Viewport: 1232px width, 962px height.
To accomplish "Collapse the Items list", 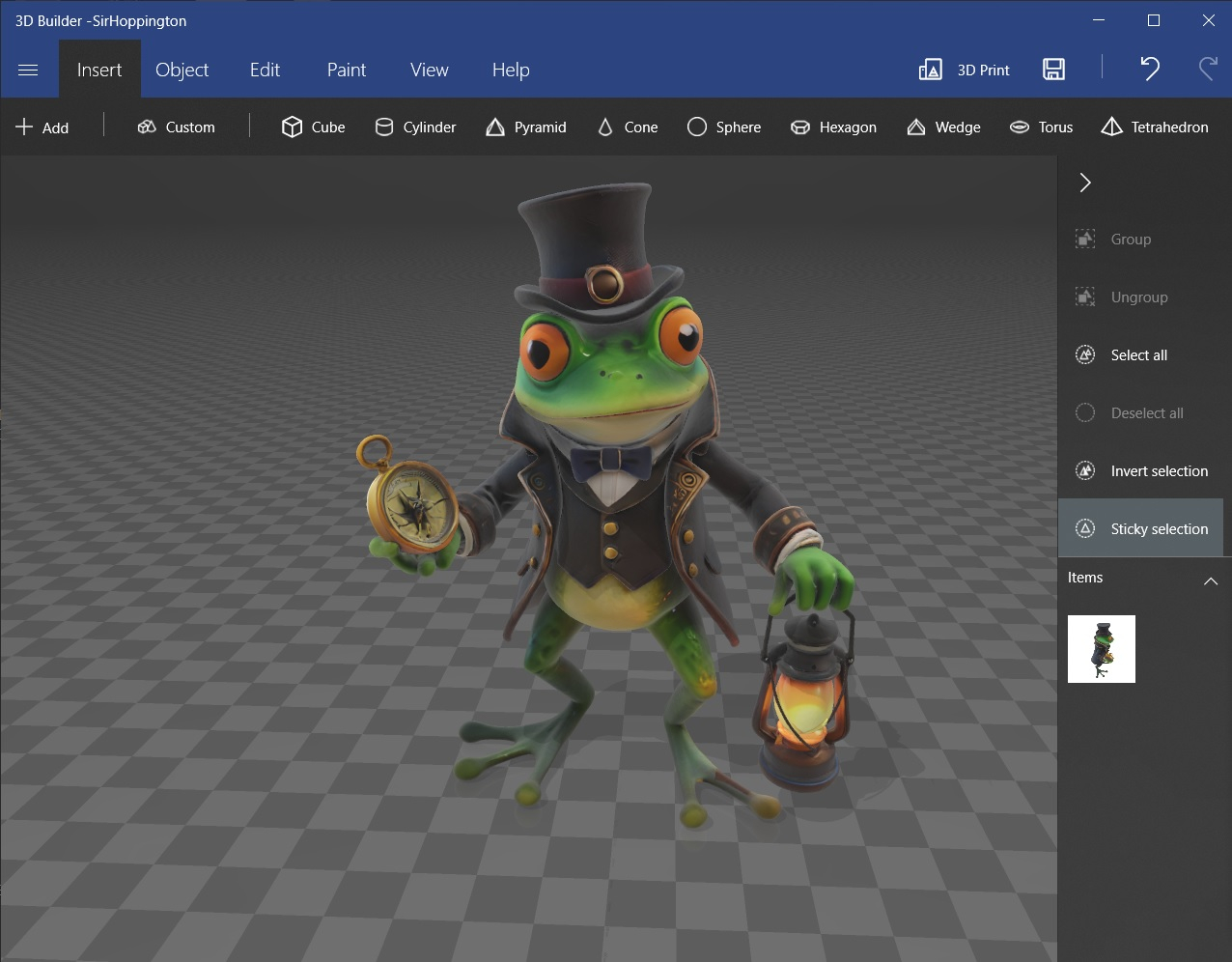I will [1210, 580].
